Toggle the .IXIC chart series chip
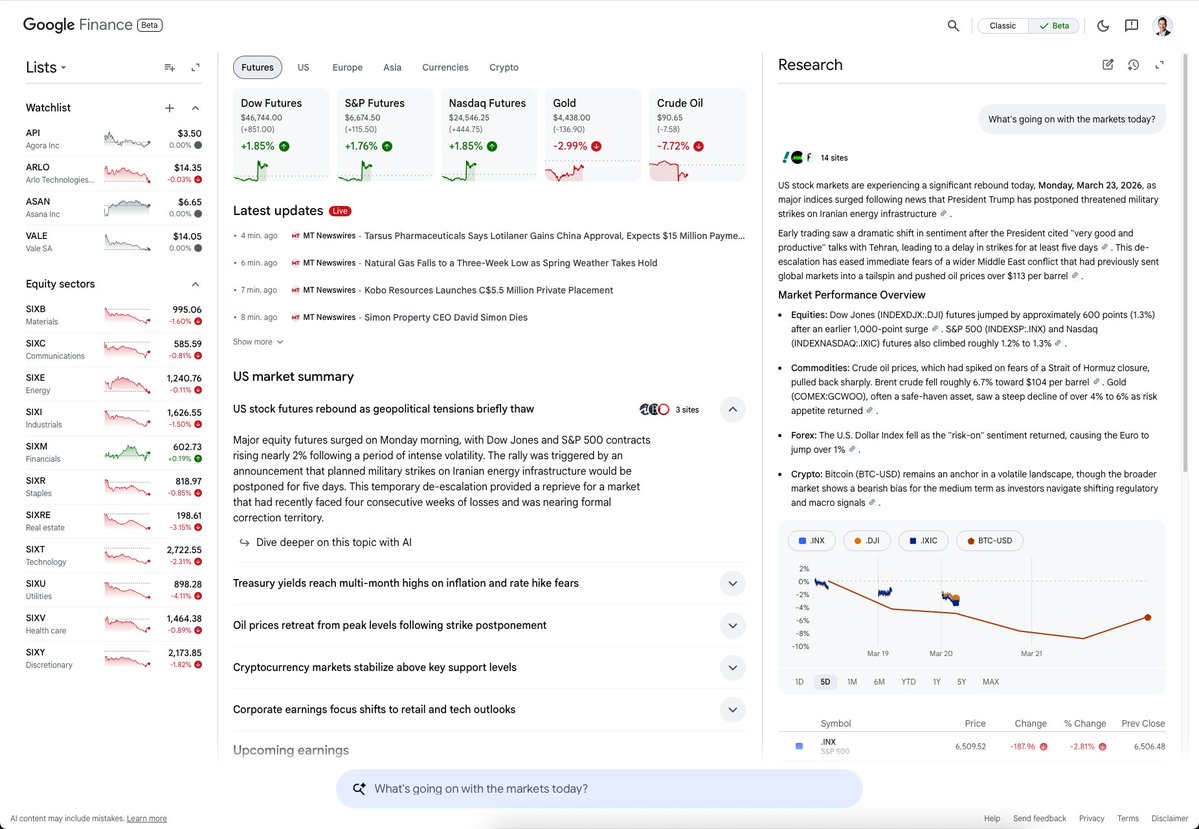This screenshot has height=829, width=1199. 923,541
